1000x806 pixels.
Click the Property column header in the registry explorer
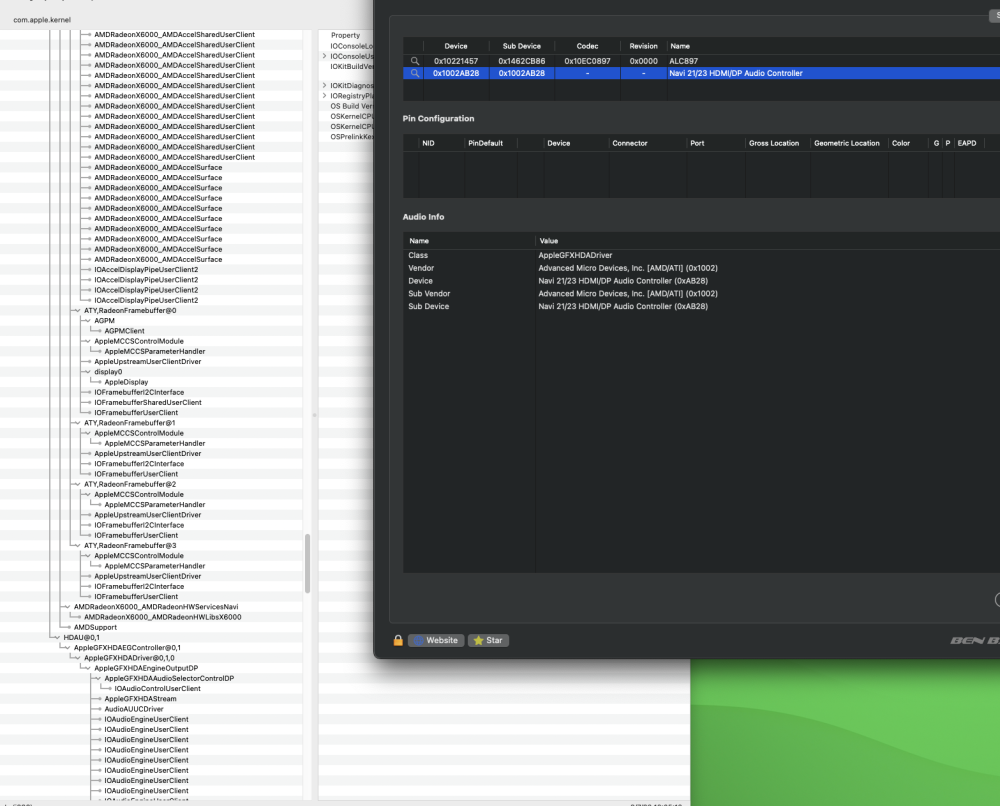pyautogui.click(x=346, y=35)
